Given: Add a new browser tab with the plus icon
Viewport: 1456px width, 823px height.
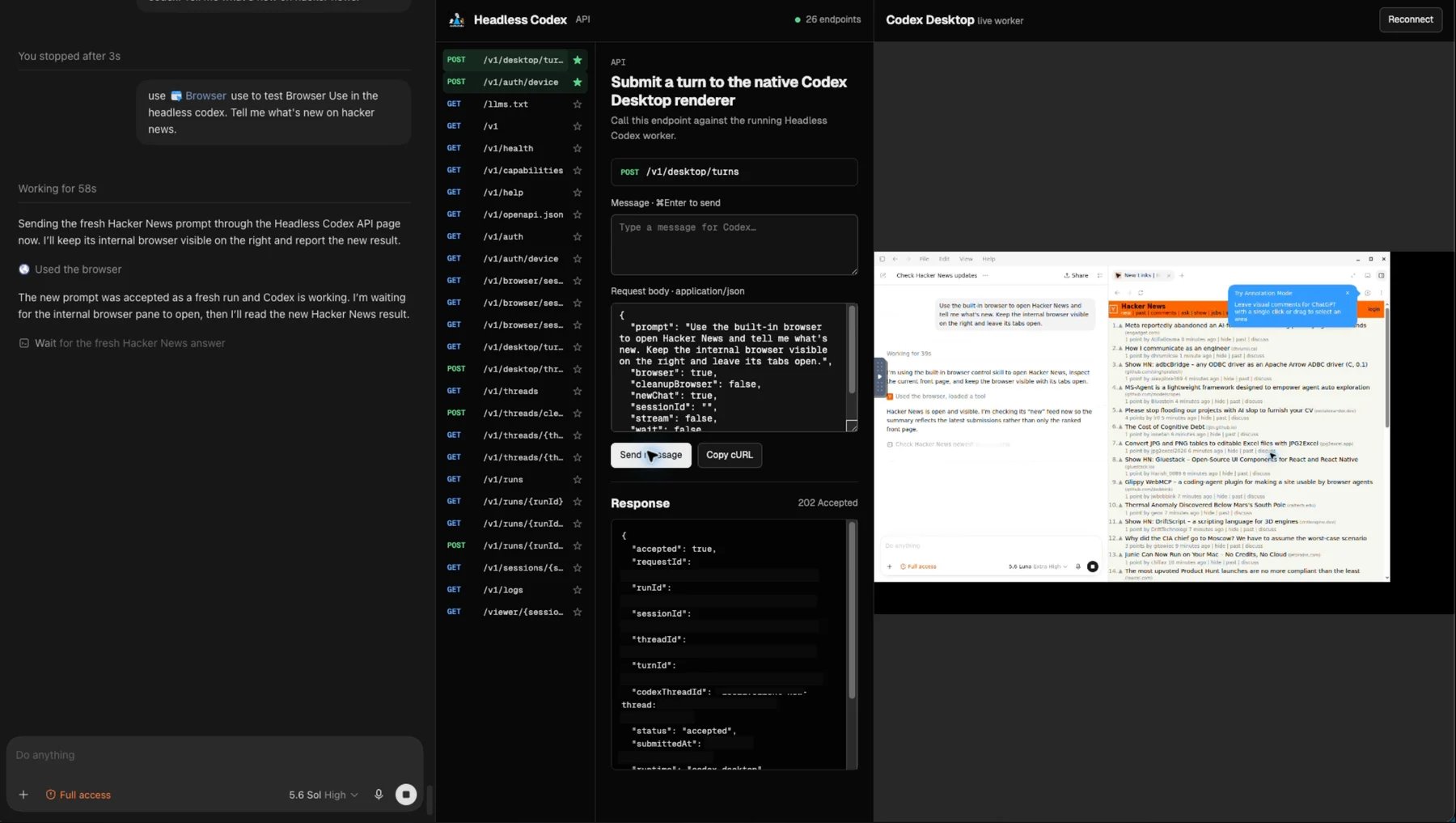Looking at the screenshot, I should coord(1182,275).
